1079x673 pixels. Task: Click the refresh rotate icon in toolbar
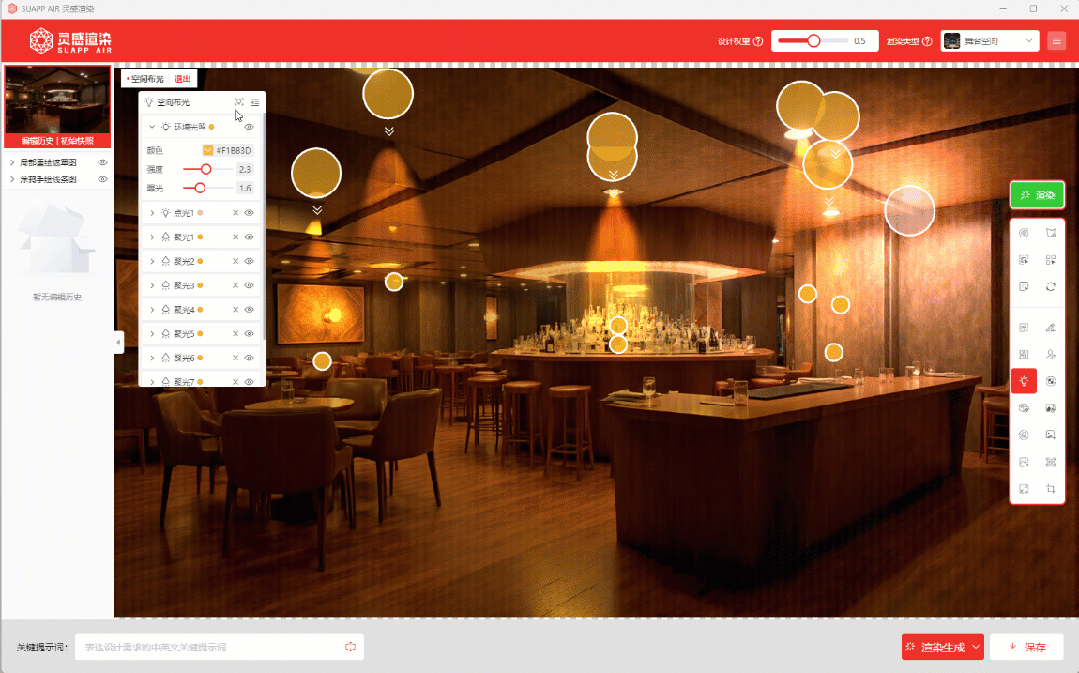coord(1051,287)
